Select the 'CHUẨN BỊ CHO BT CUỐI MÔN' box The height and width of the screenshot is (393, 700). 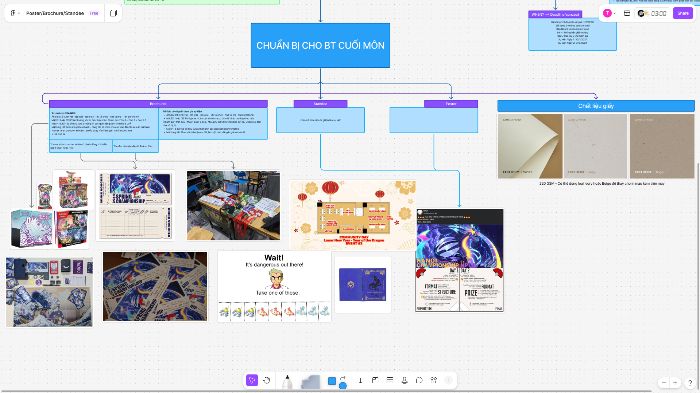[x=320, y=46]
